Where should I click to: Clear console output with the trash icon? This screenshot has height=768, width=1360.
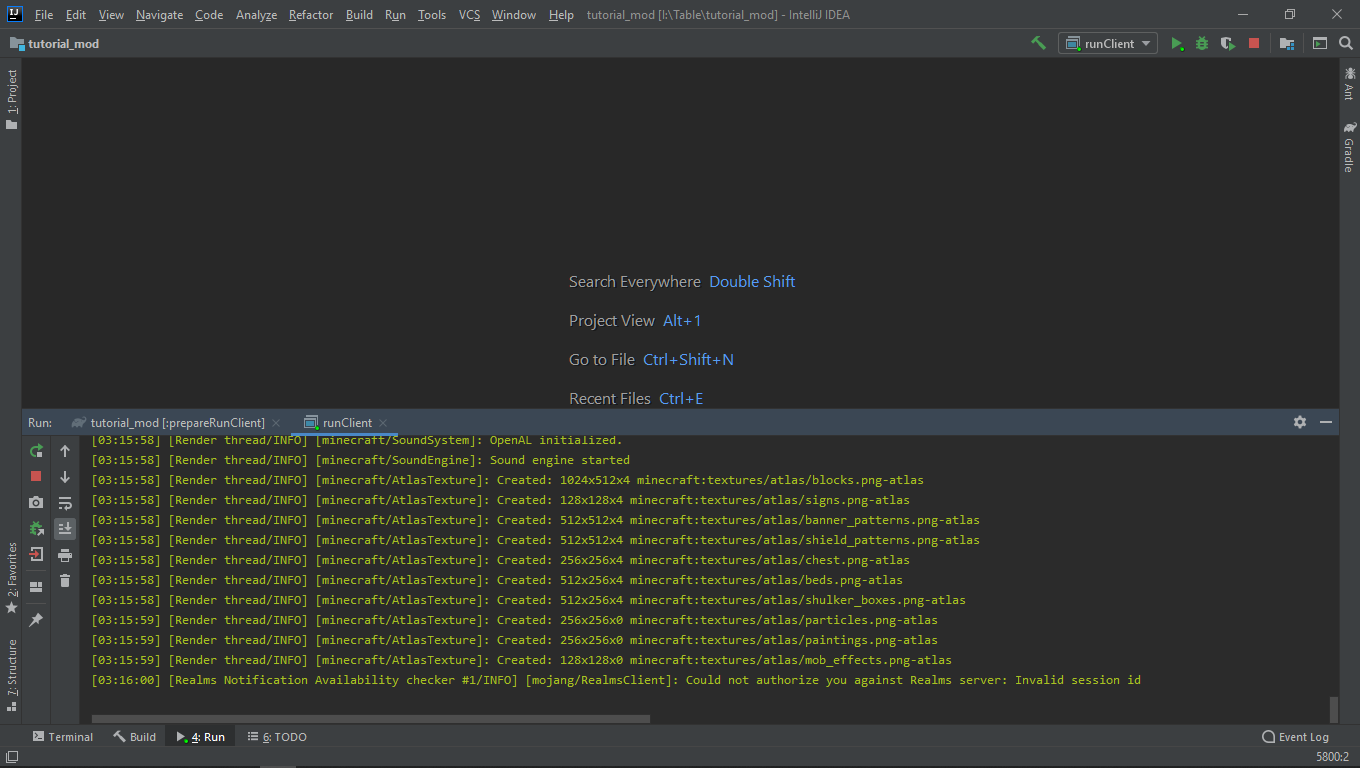tap(65, 580)
